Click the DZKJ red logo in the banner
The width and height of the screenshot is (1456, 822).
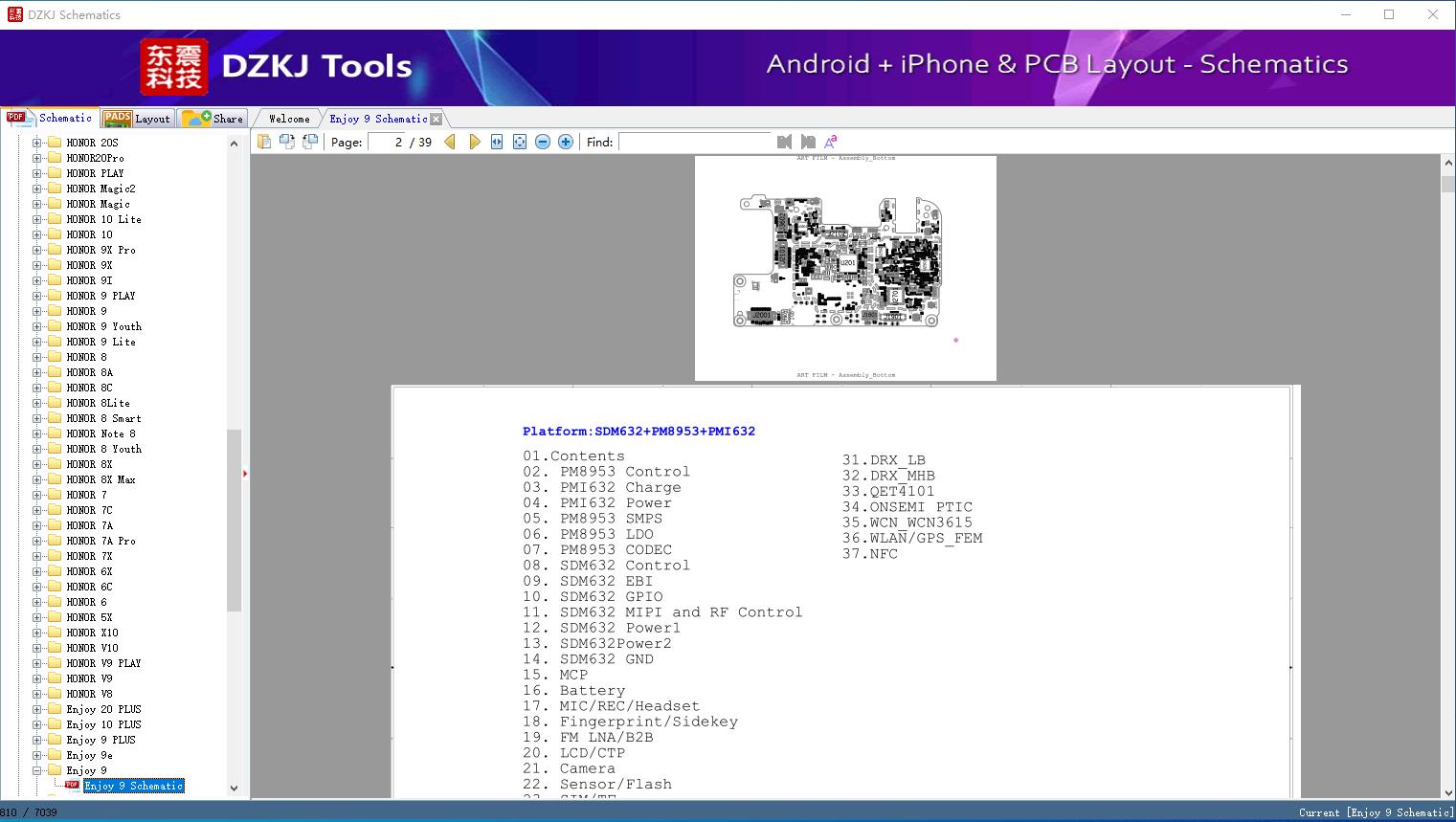click(x=174, y=67)
